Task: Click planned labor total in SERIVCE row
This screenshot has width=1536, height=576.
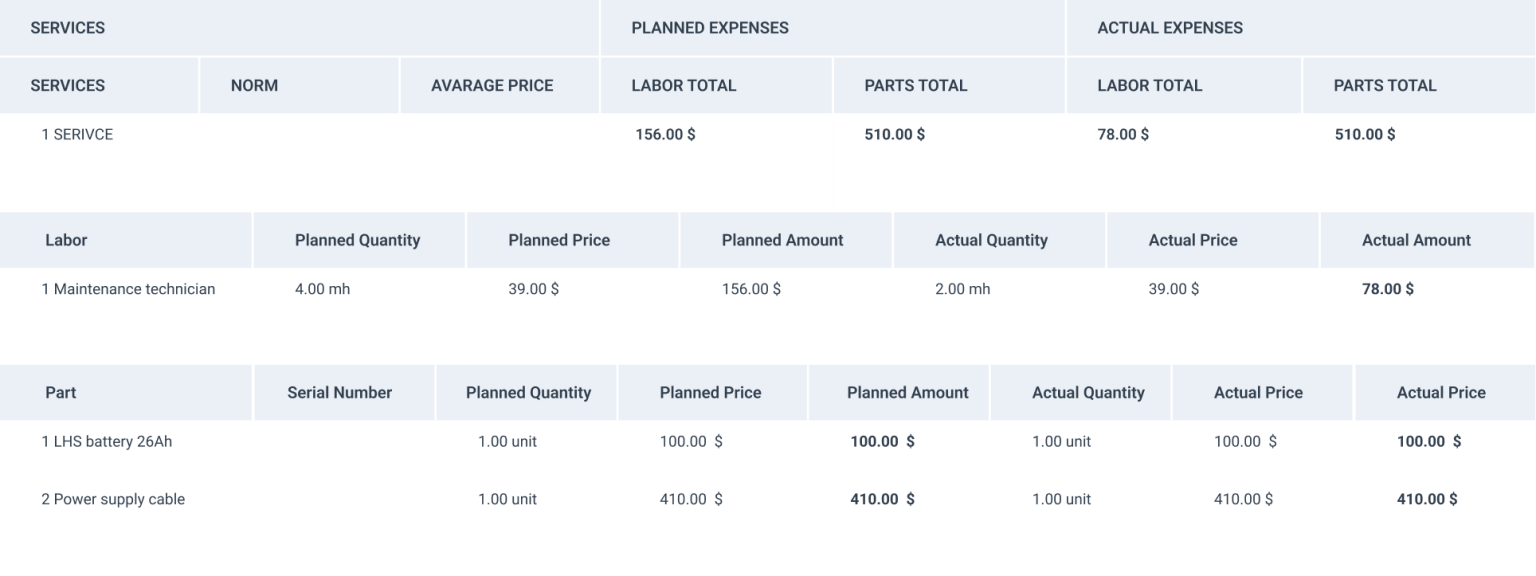Action: coord(665,135)
